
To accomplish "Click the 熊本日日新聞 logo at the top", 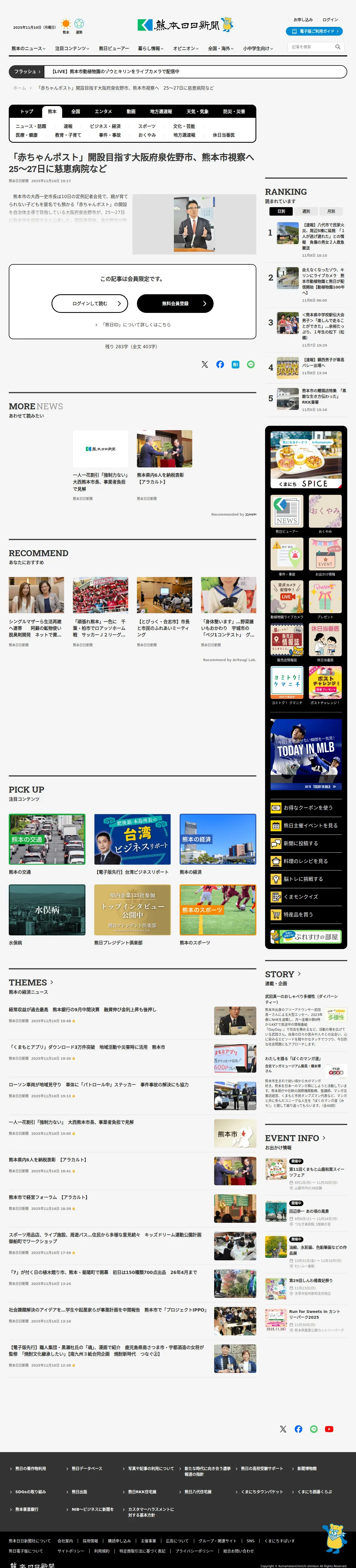I will [x=185, y=25].
